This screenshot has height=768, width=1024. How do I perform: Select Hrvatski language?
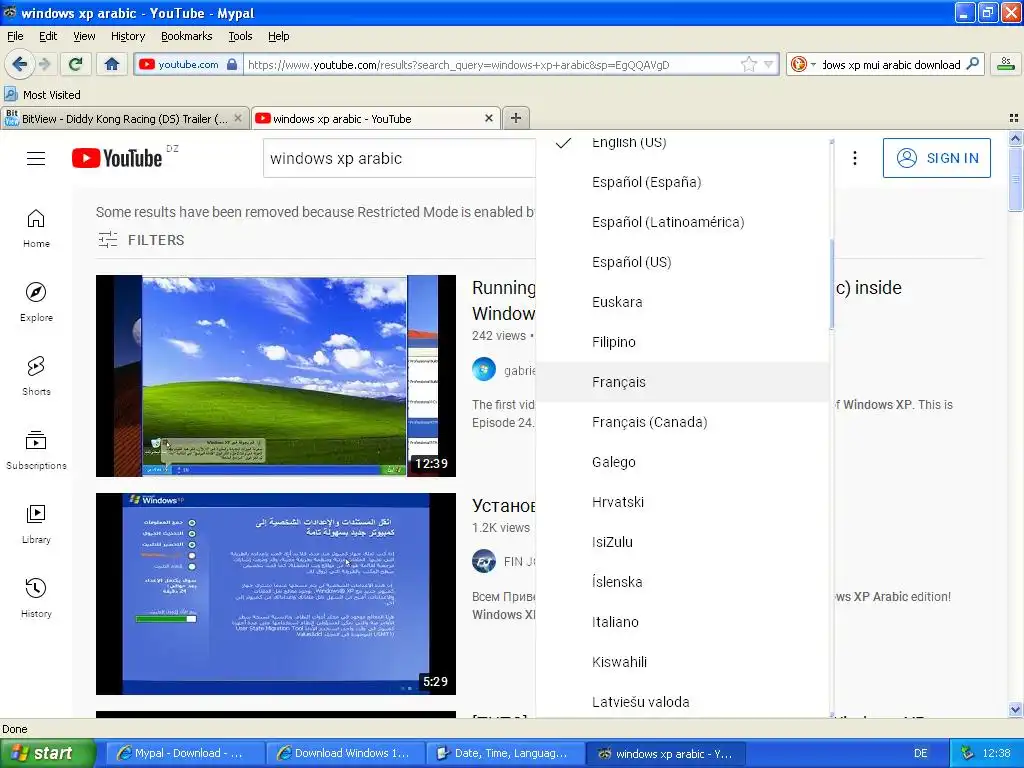(x=683, y=502)
